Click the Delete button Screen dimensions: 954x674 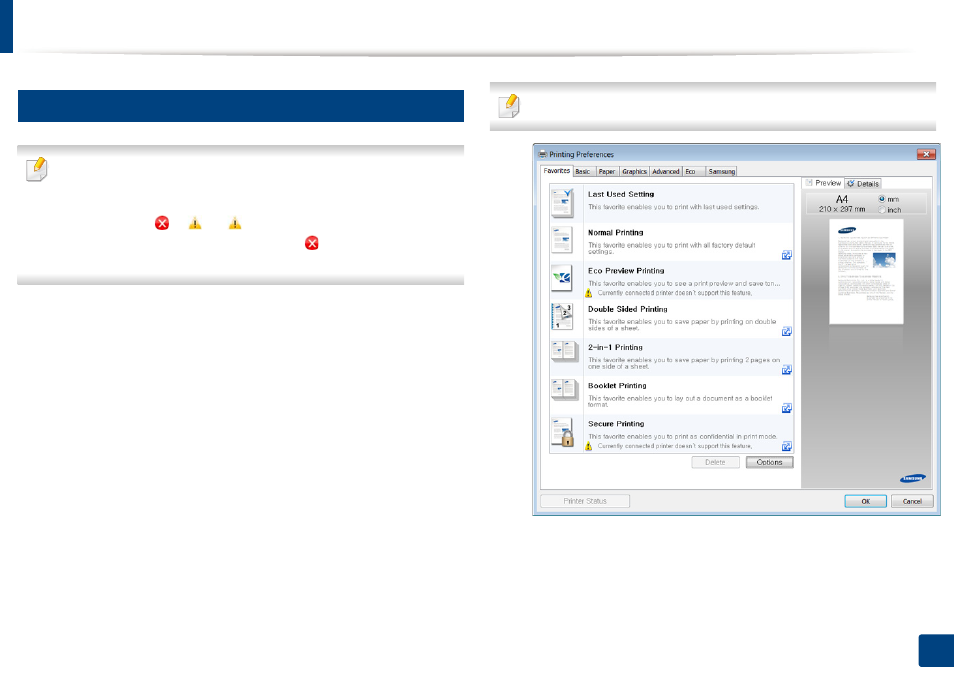click(716, 462)
